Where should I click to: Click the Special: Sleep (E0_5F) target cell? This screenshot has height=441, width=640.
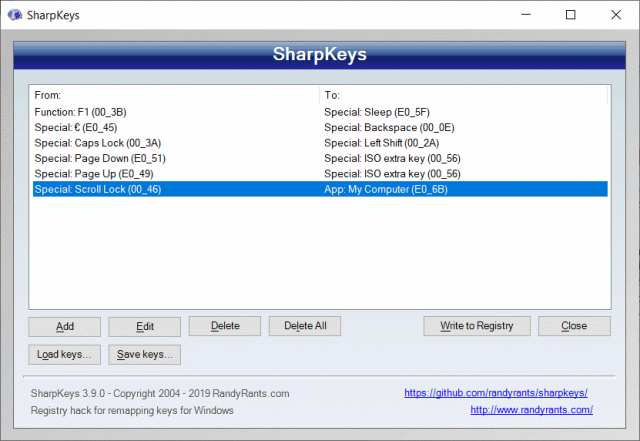tap(377, 112)
